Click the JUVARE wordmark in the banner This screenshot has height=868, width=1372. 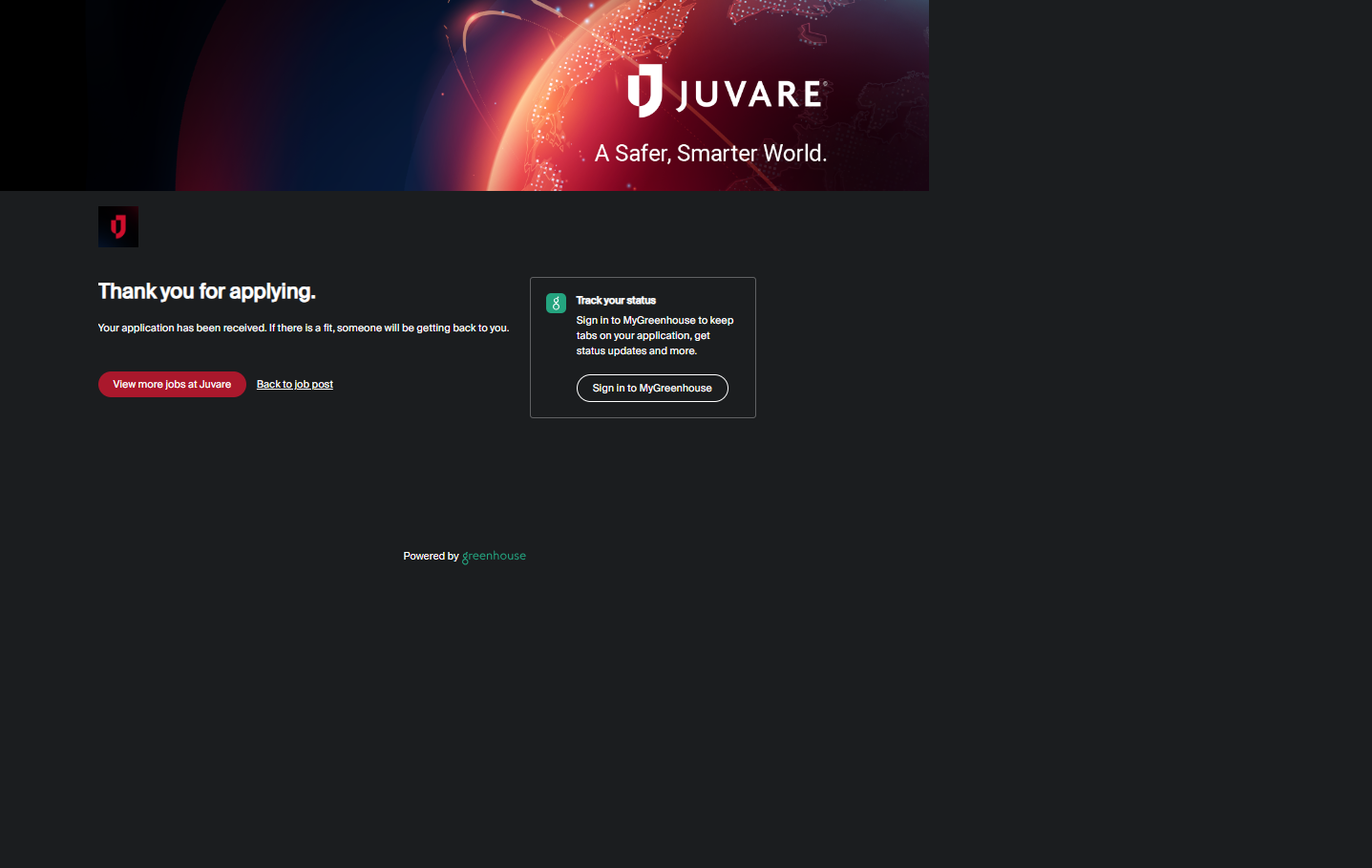(x=750, y=95)
